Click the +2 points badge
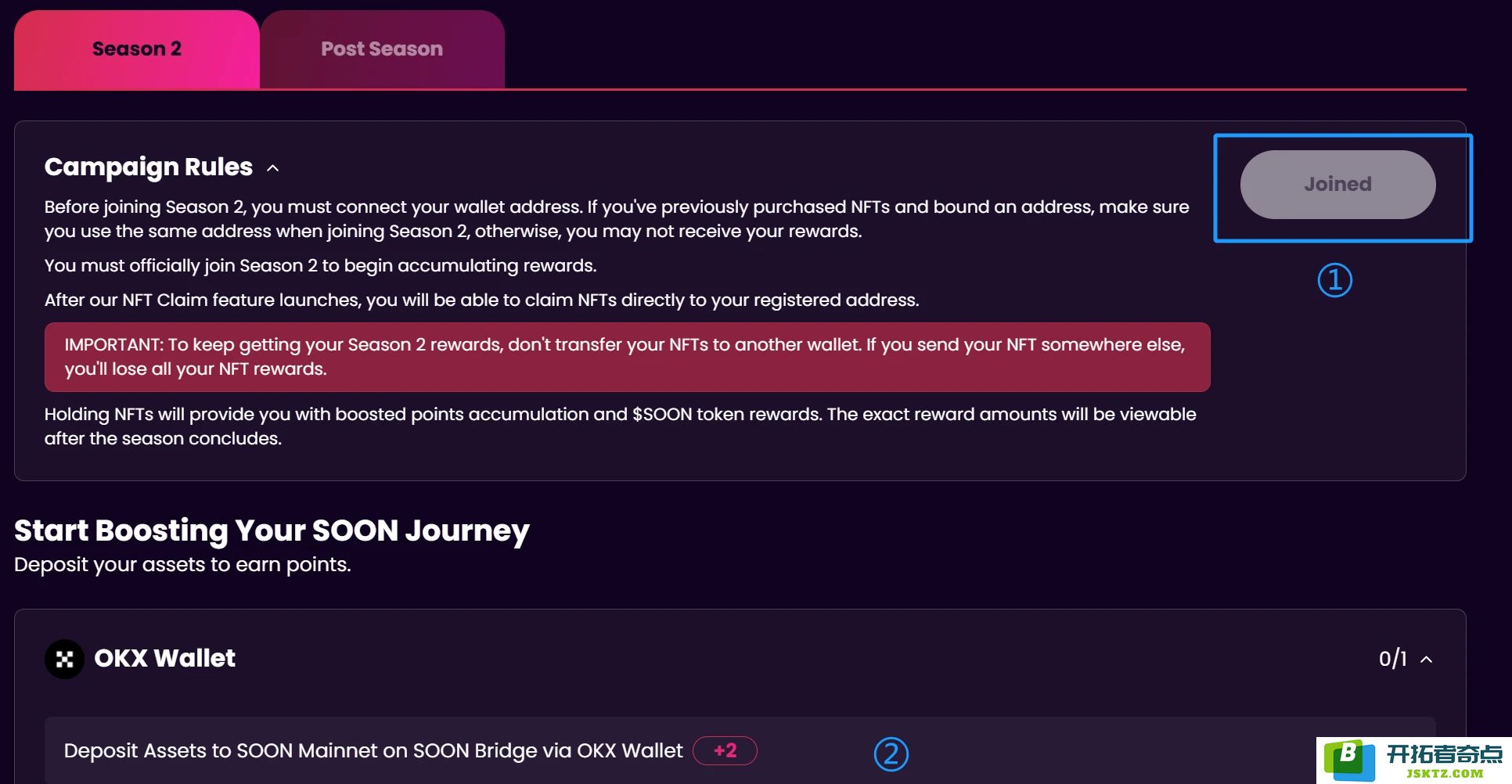This screenshot has width=1512, height=784. (725, 751)
